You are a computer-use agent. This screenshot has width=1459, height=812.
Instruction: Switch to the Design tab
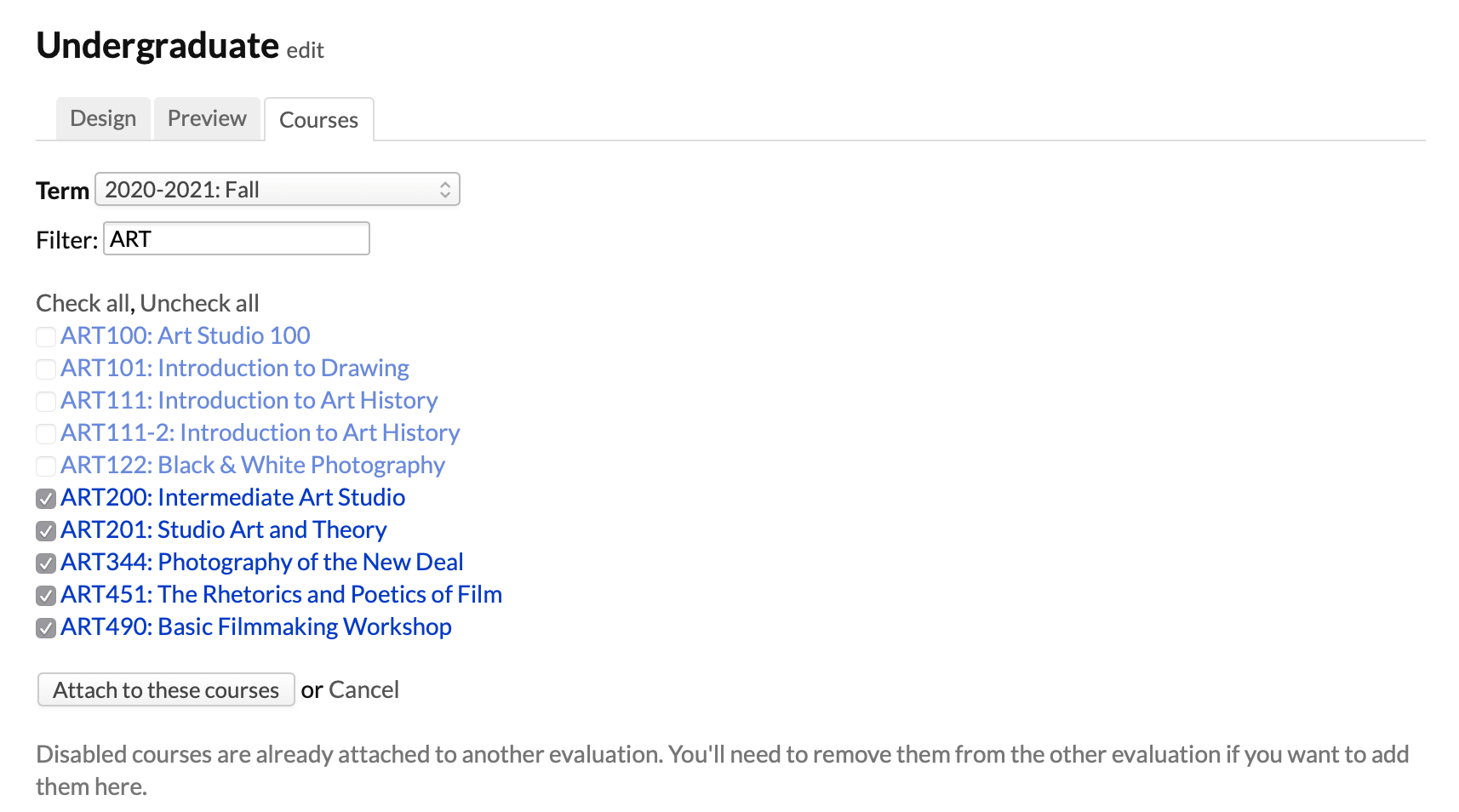(x=103, y=118)
